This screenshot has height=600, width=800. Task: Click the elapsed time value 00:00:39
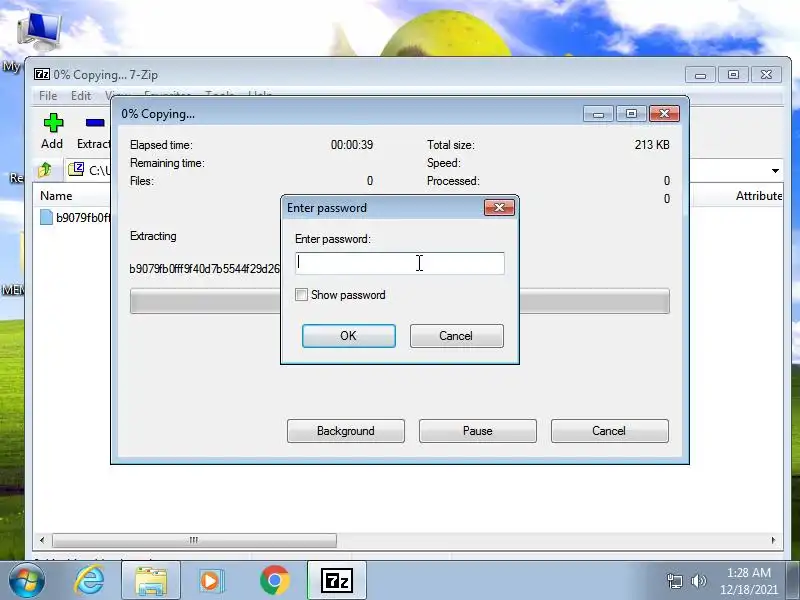(352, 145)
